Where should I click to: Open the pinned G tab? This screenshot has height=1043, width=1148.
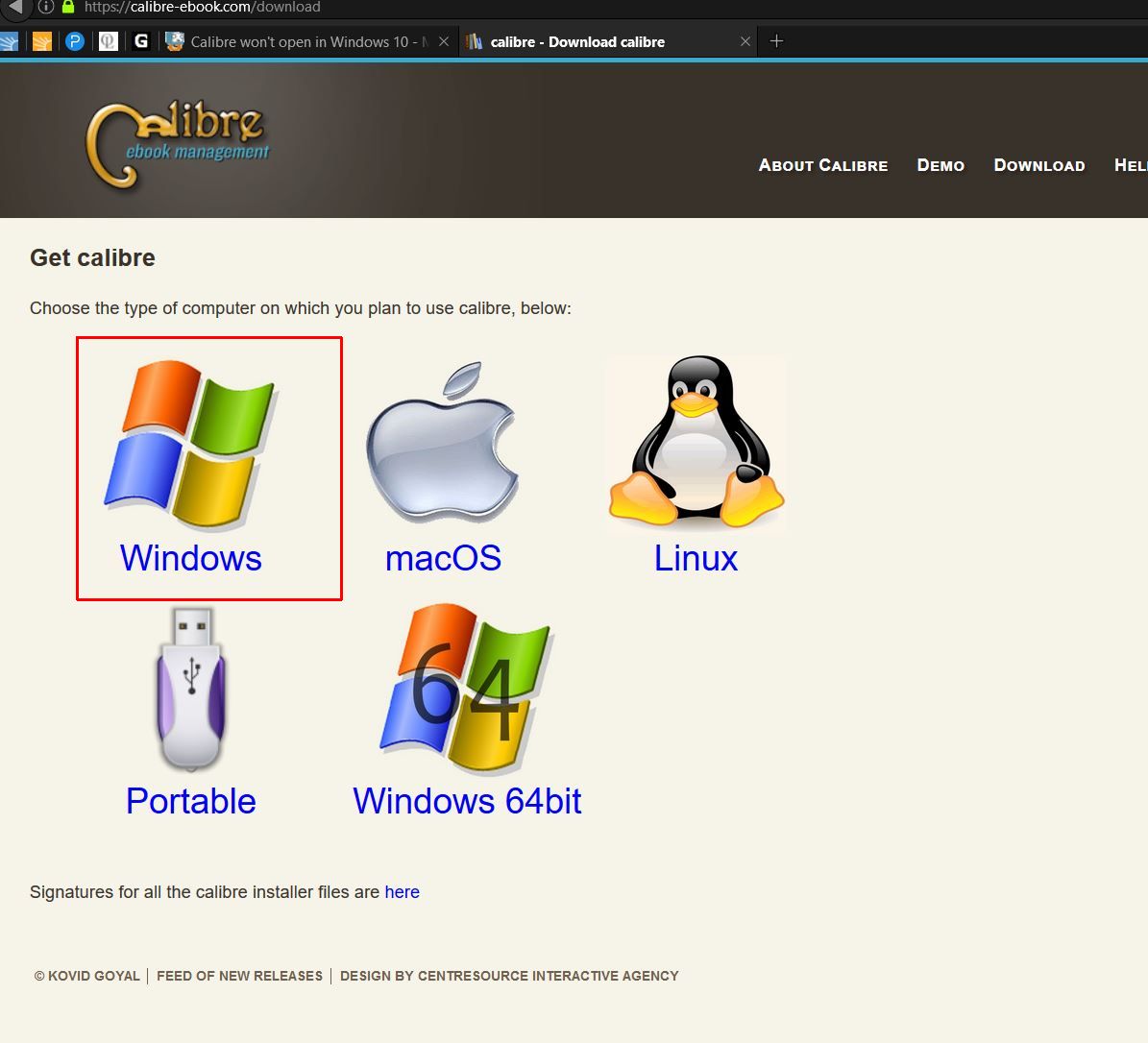tap(141, 41)
